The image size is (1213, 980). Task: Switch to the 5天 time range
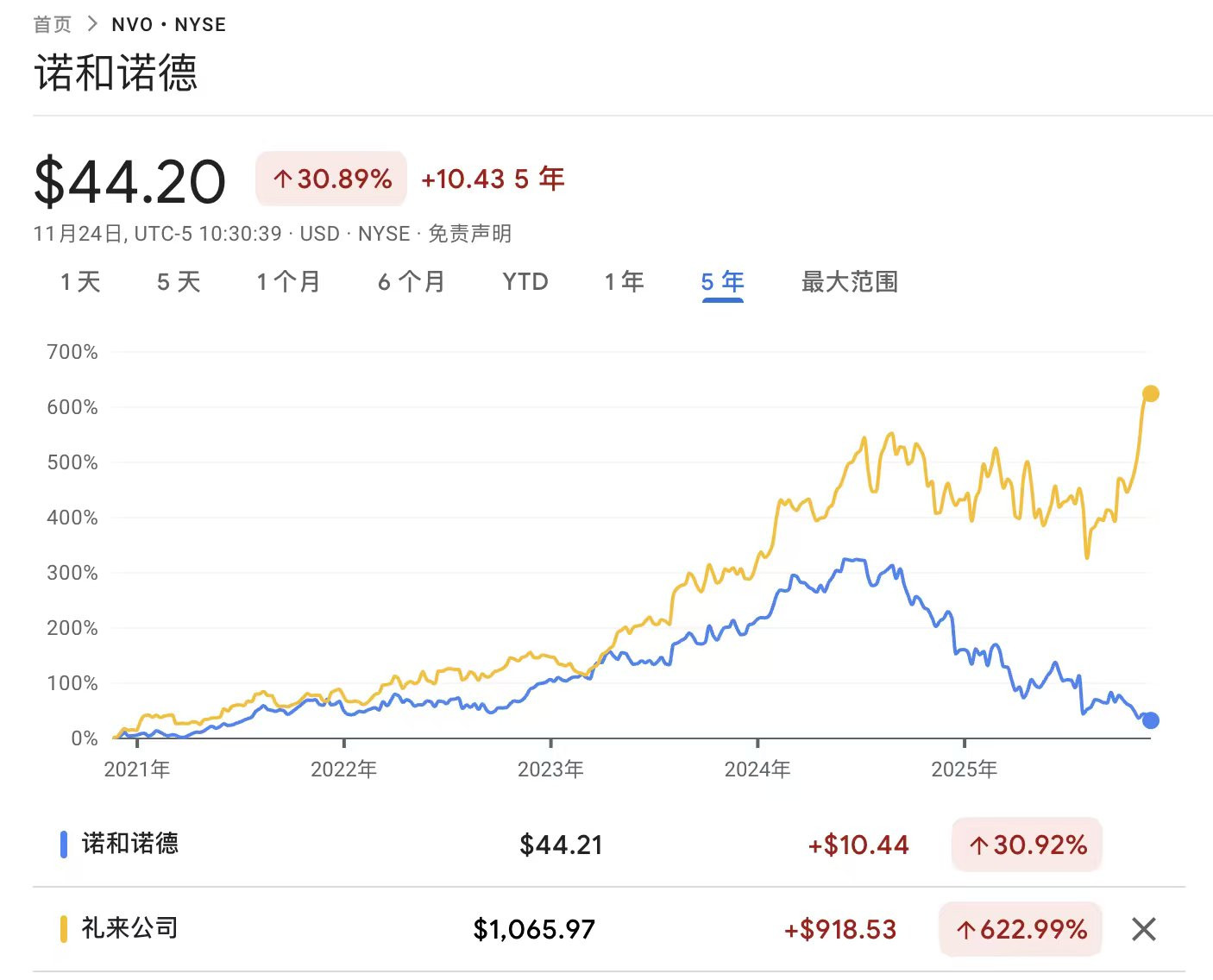[x=179, y=281]
